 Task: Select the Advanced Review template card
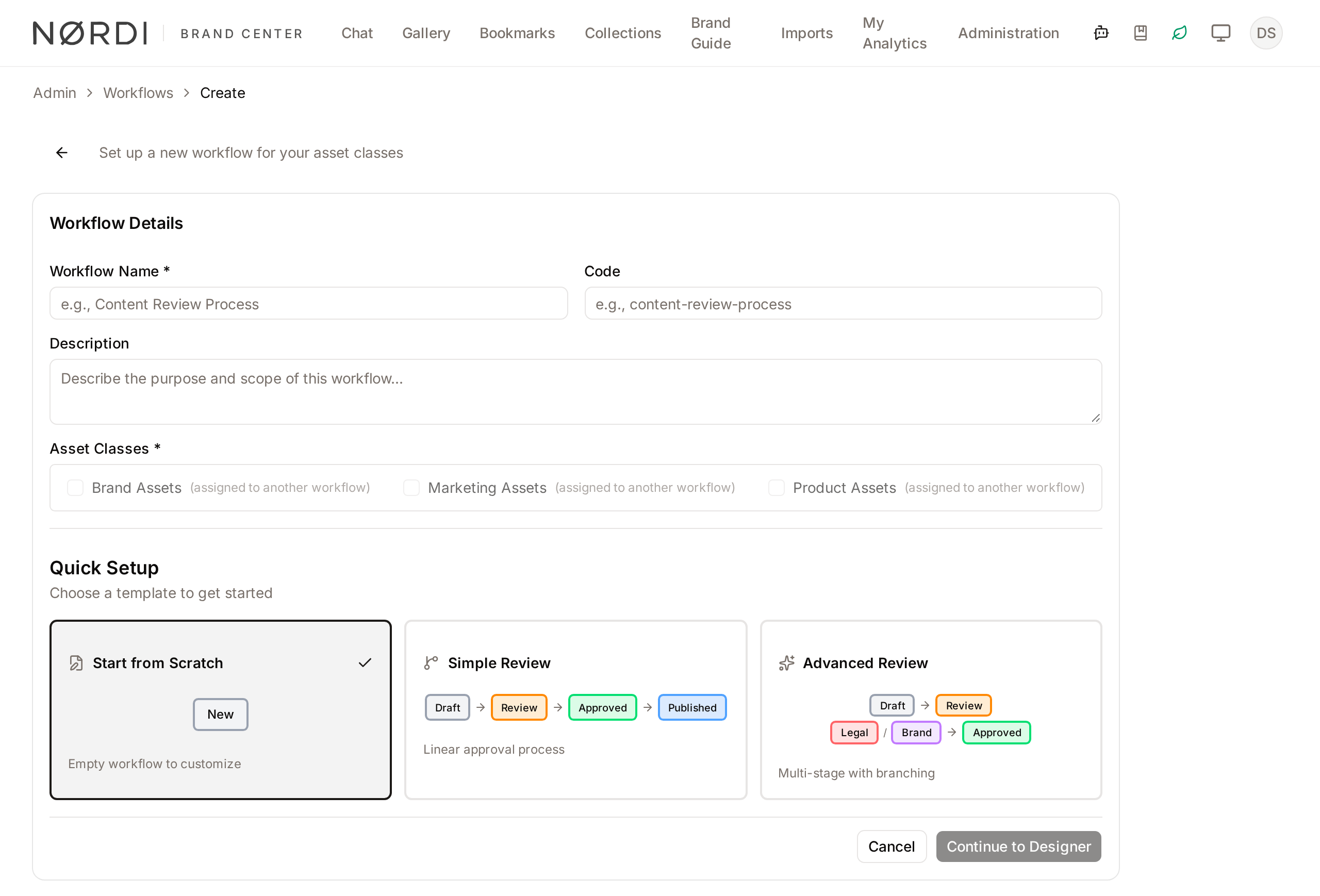931,710
